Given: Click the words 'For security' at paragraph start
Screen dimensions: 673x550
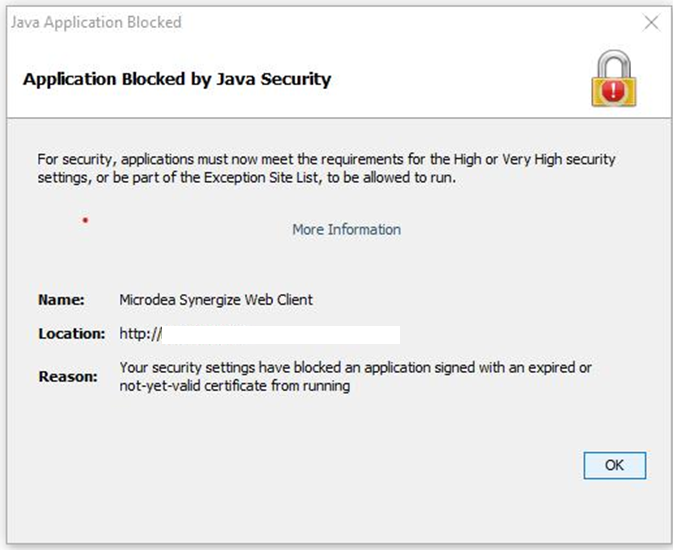Looking at the screenshot, I should (75, 160).
